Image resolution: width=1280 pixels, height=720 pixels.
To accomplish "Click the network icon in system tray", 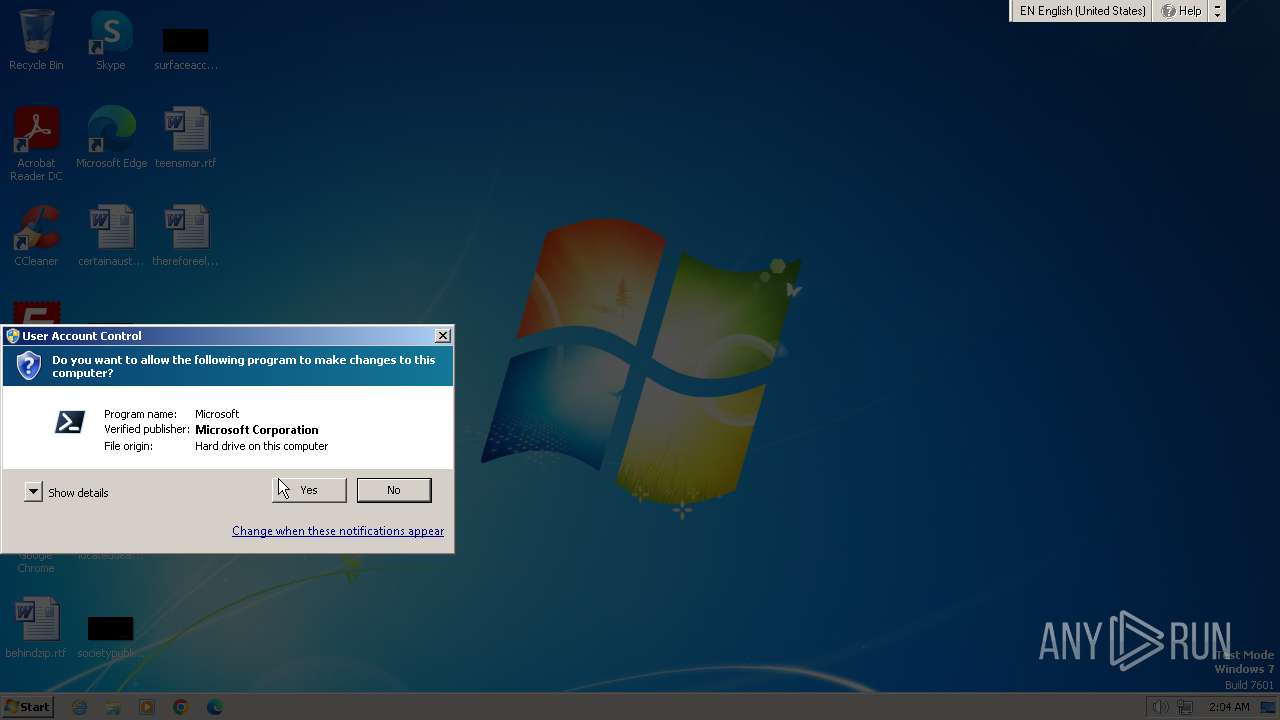I will (x=1185, y=707).
